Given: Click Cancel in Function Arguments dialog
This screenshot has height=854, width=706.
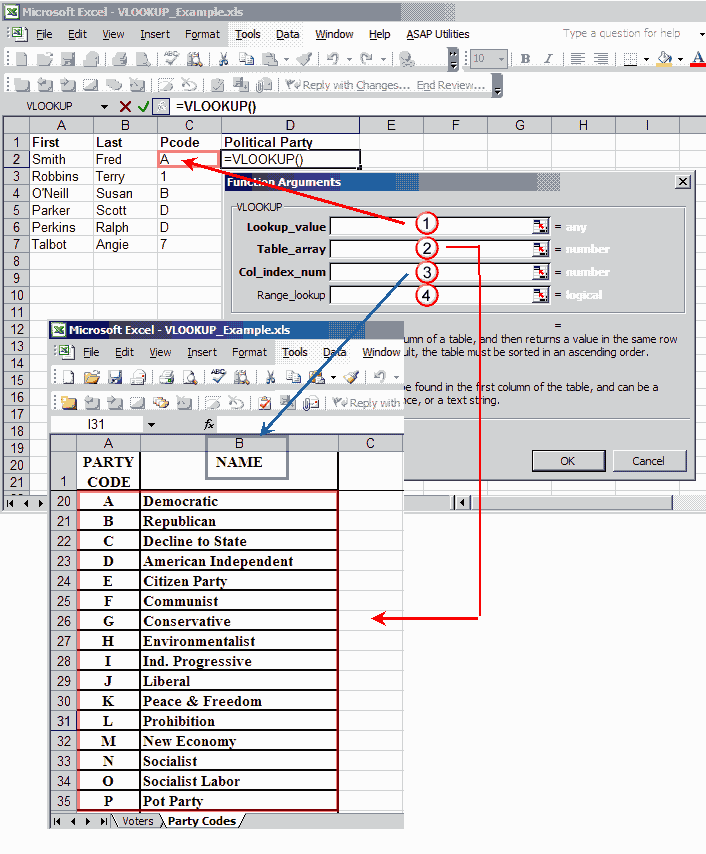Looking at the screenshot, I should coord(648,461).
